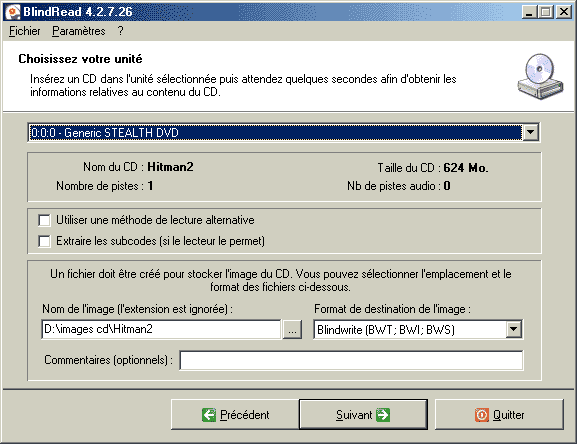The width and height of the screenshot is (577, 444).
Task: Open the browse button with three dots
Action: 292,329
